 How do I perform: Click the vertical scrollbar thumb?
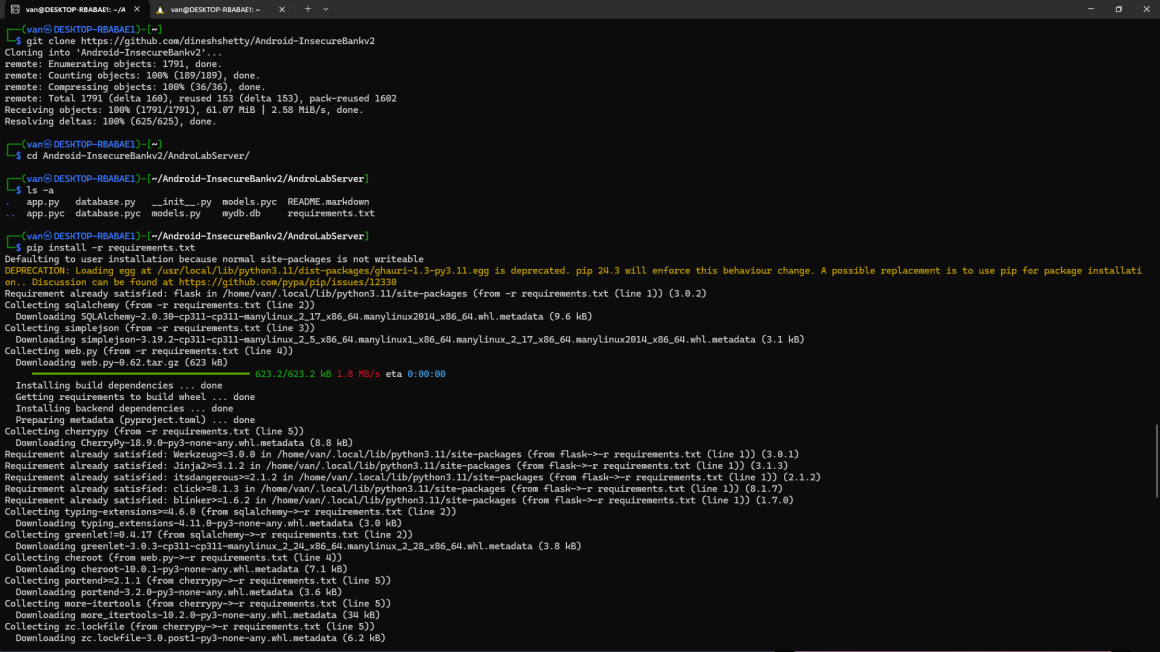[x=1156, y=460]
